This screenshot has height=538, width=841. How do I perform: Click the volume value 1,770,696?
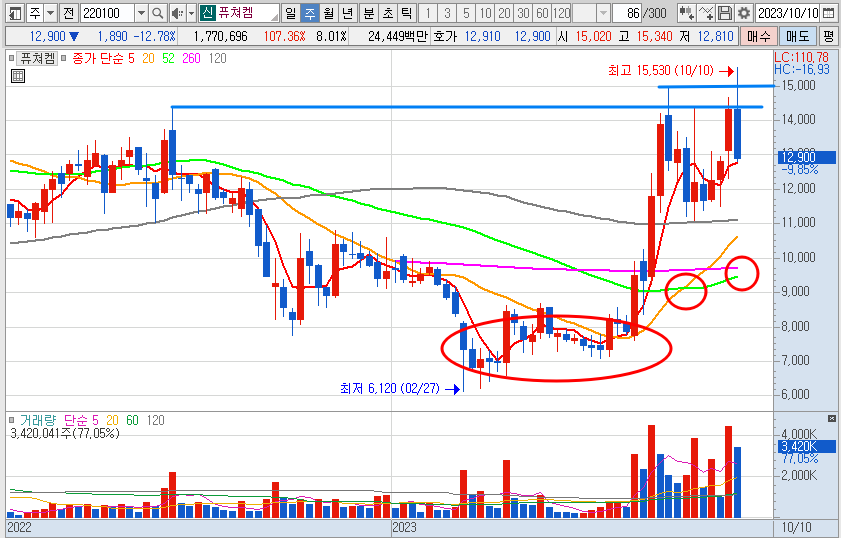(x=220, y=36)
